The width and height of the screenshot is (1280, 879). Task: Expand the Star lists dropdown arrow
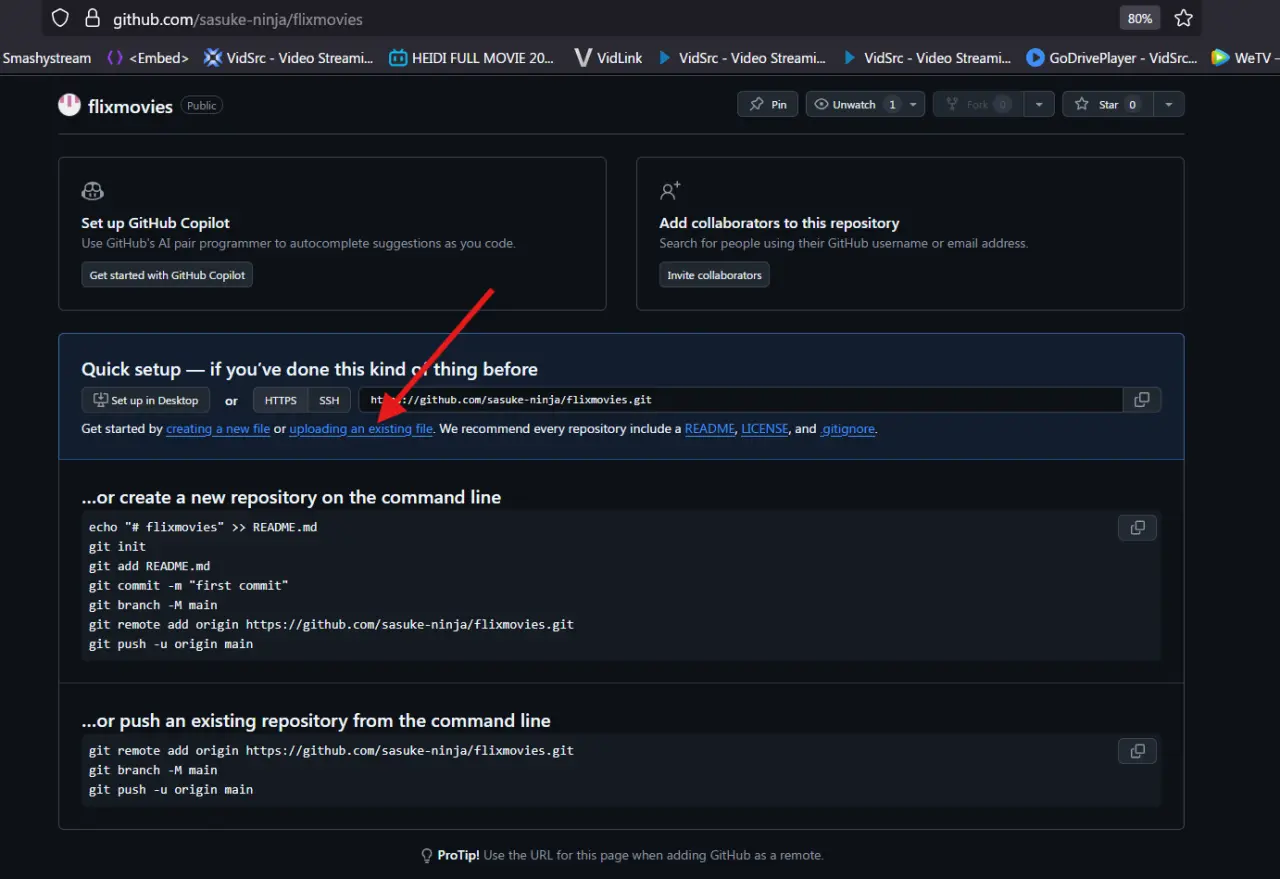pos(1169,104)
